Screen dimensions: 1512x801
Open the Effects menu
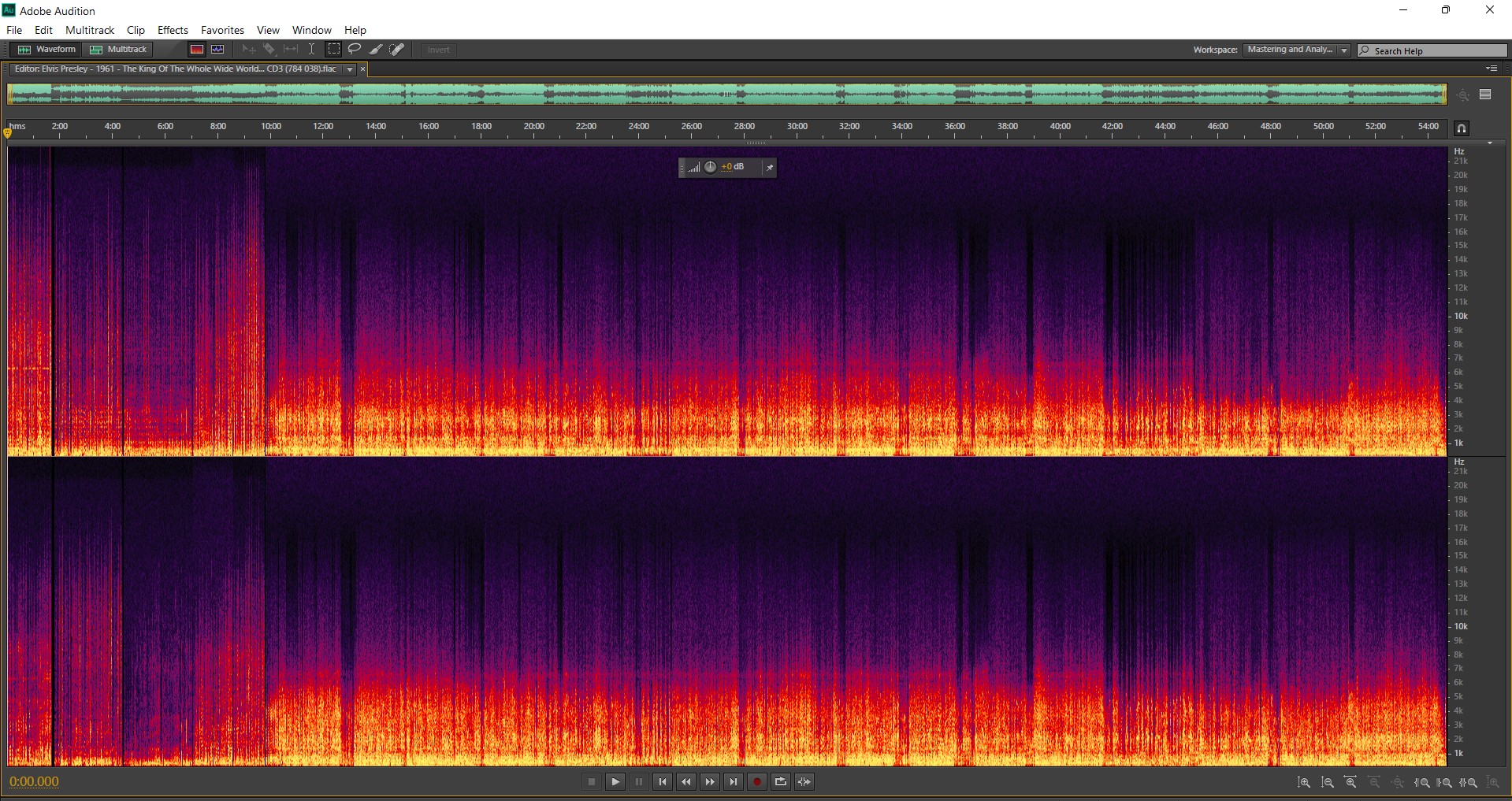(173, 30)
